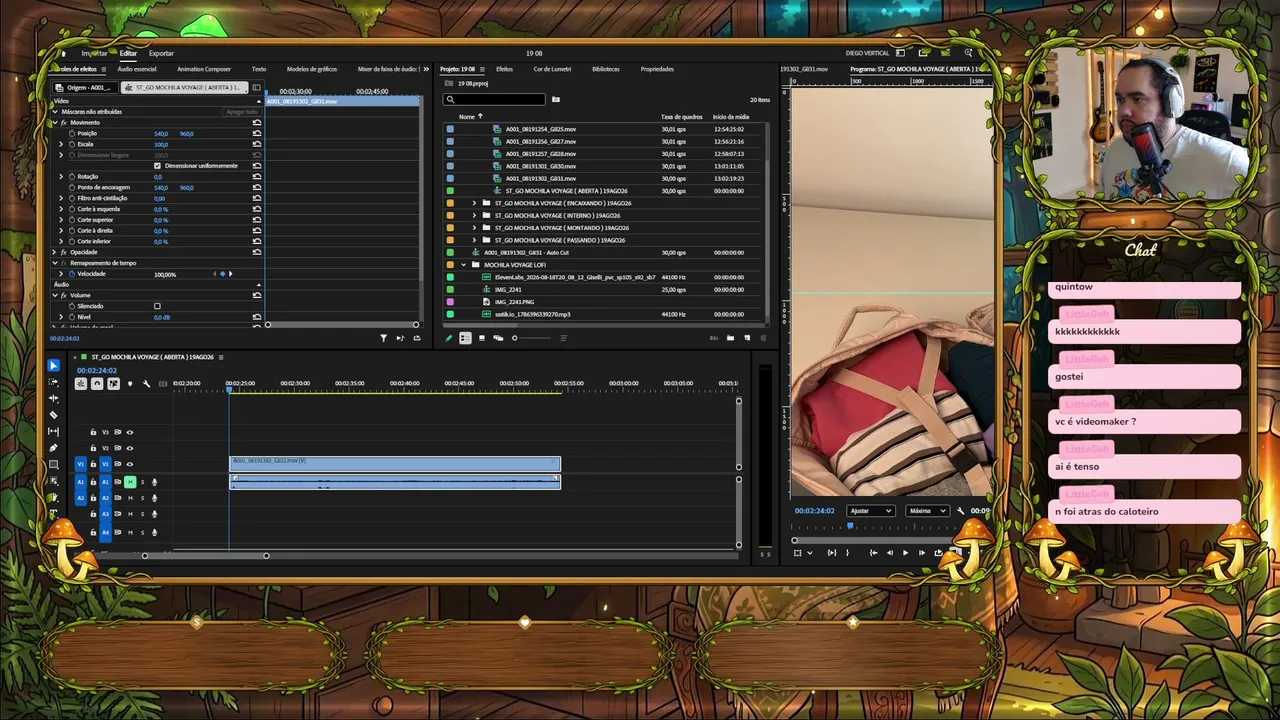This screenshot has width=1280, height=720.
Task: Select the A001_08191302_G831.mov clip in timeline
Action: click(395, 464)
